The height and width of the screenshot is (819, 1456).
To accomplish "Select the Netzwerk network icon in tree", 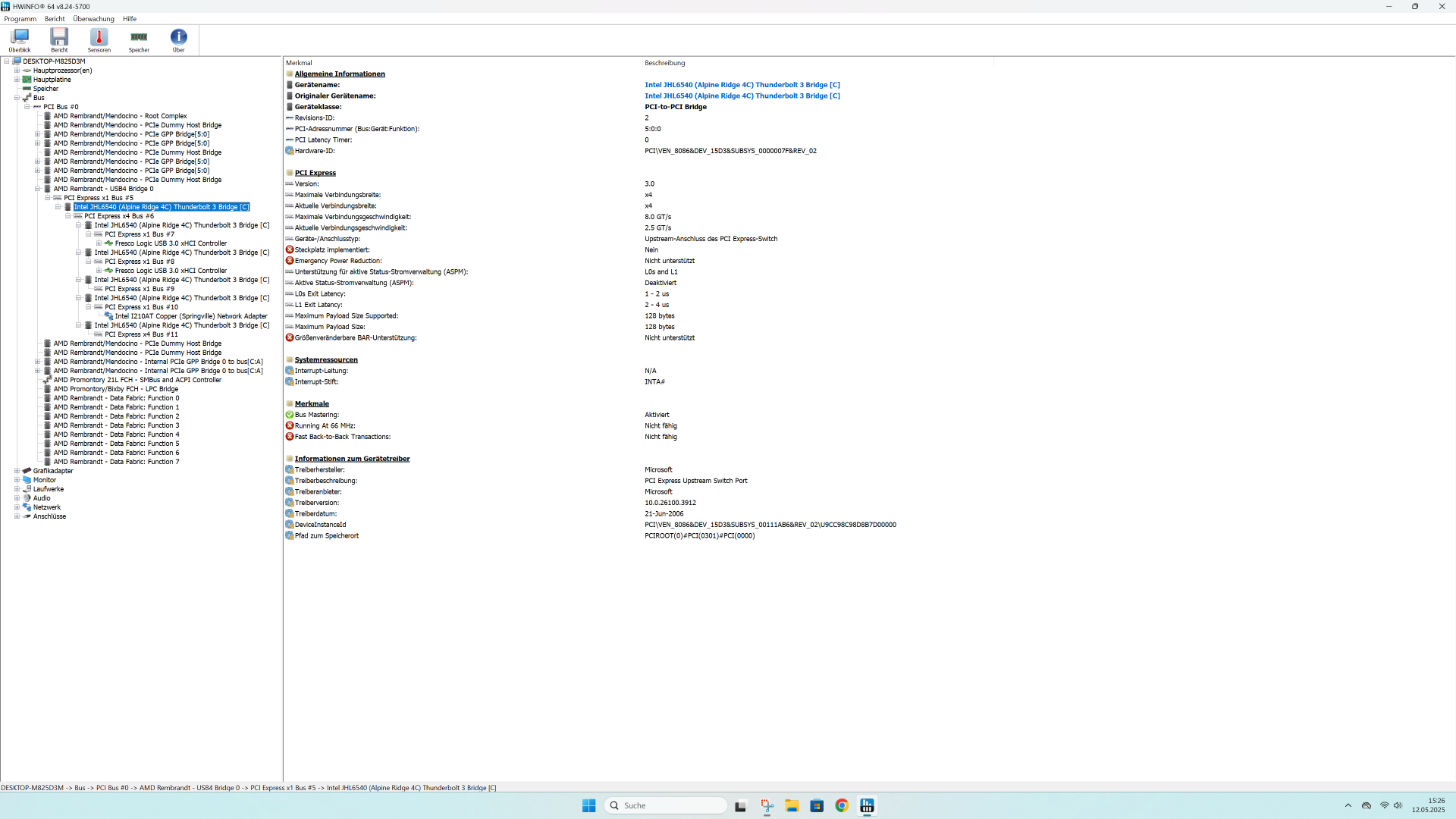I will pos(27,507).
